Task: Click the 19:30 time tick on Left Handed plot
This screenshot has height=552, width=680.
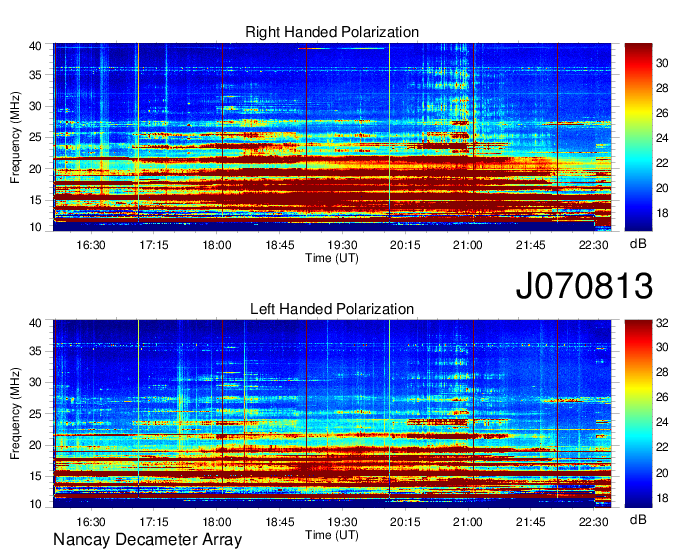Action: (342, 522)
